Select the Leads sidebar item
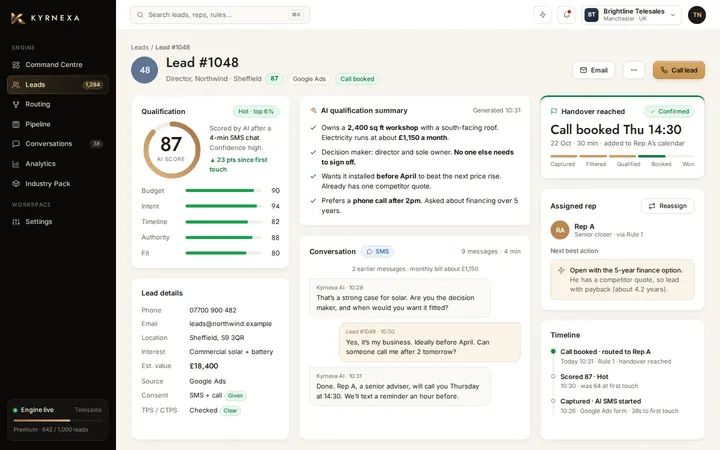Image resolution: width=720 pixels, height=450 pixels. pyautogui.click(x=58, y=84)
